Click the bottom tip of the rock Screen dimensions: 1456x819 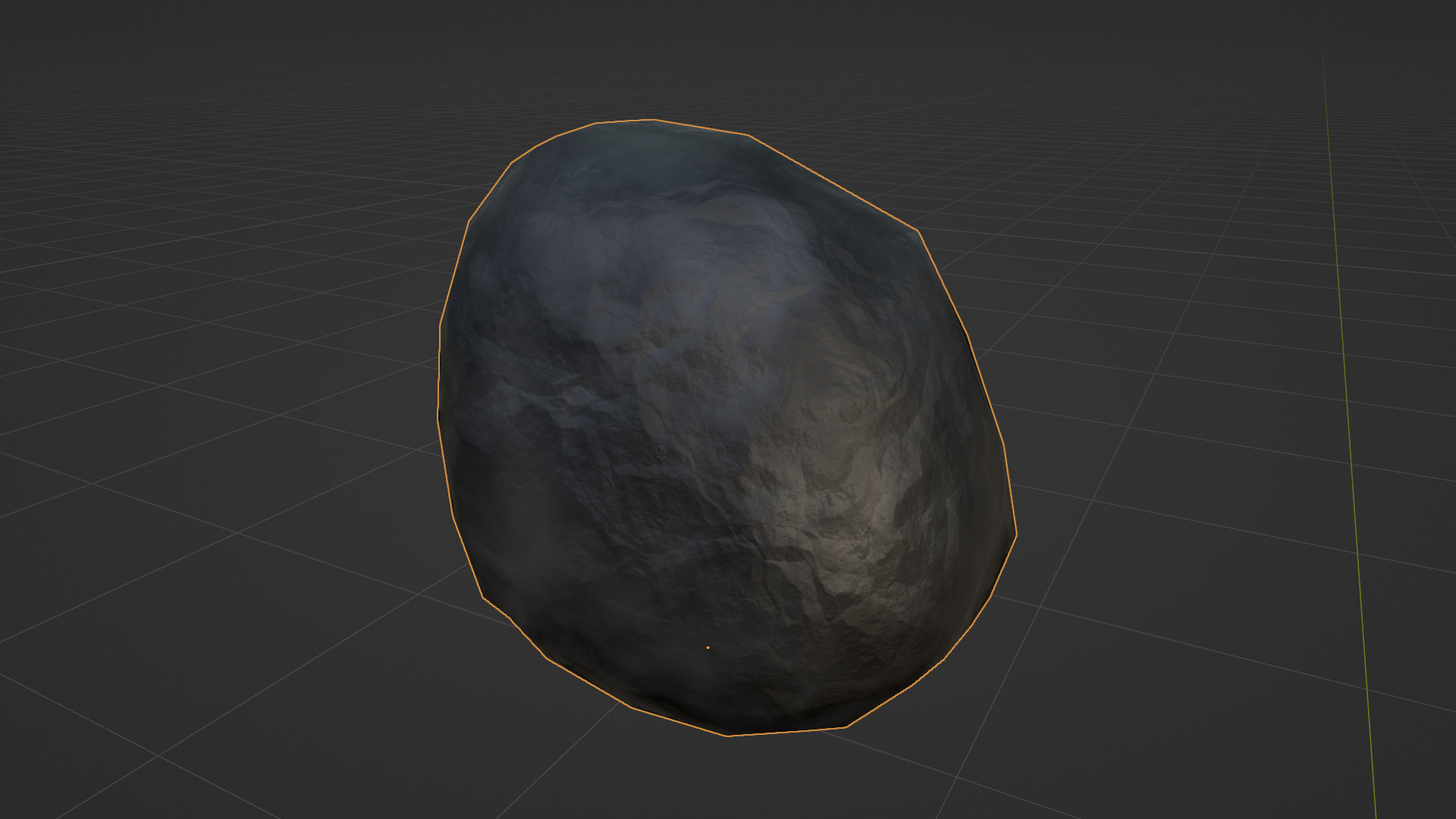pos(728,735)
